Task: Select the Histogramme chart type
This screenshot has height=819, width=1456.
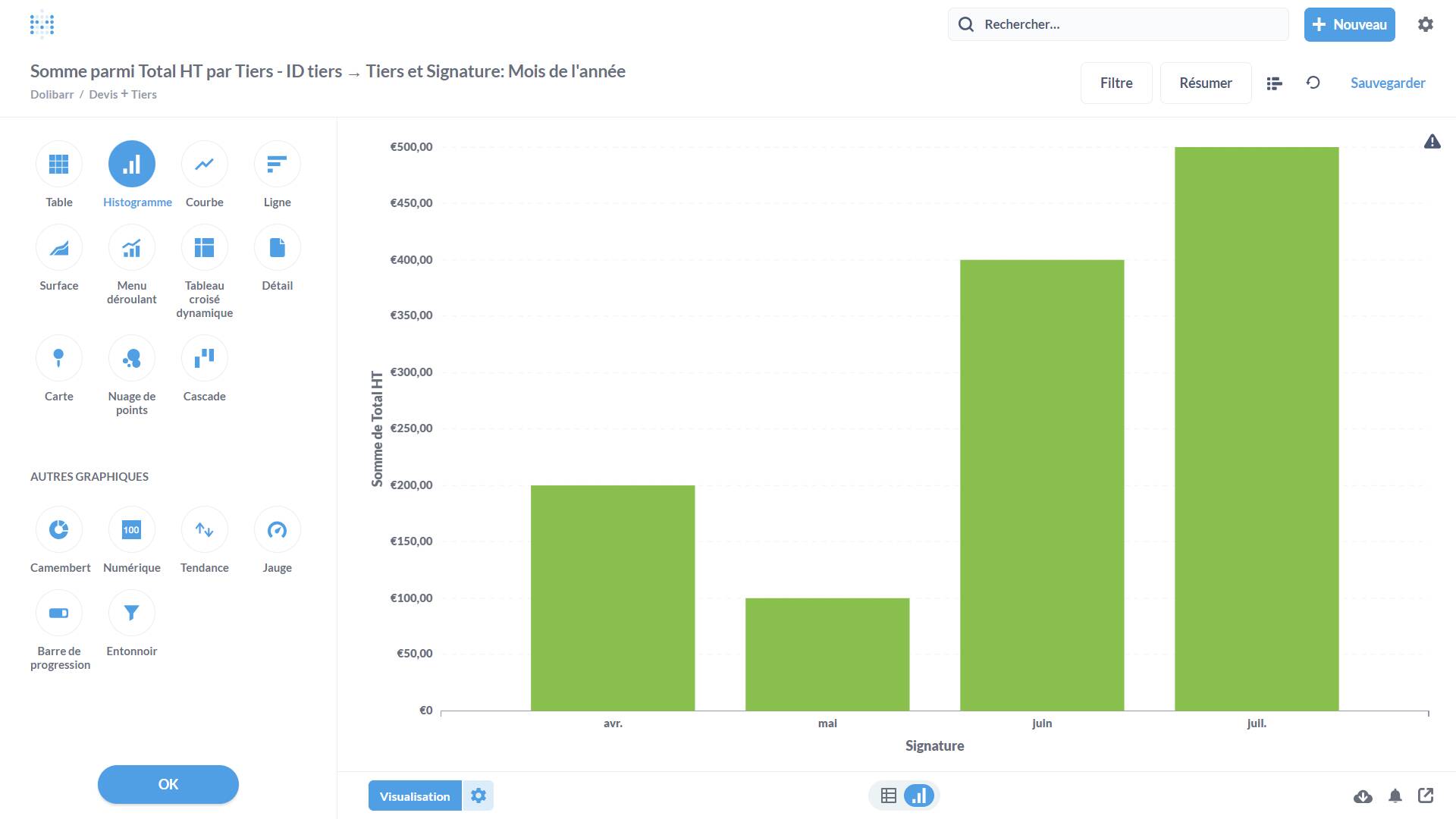Action: [132, 164]
